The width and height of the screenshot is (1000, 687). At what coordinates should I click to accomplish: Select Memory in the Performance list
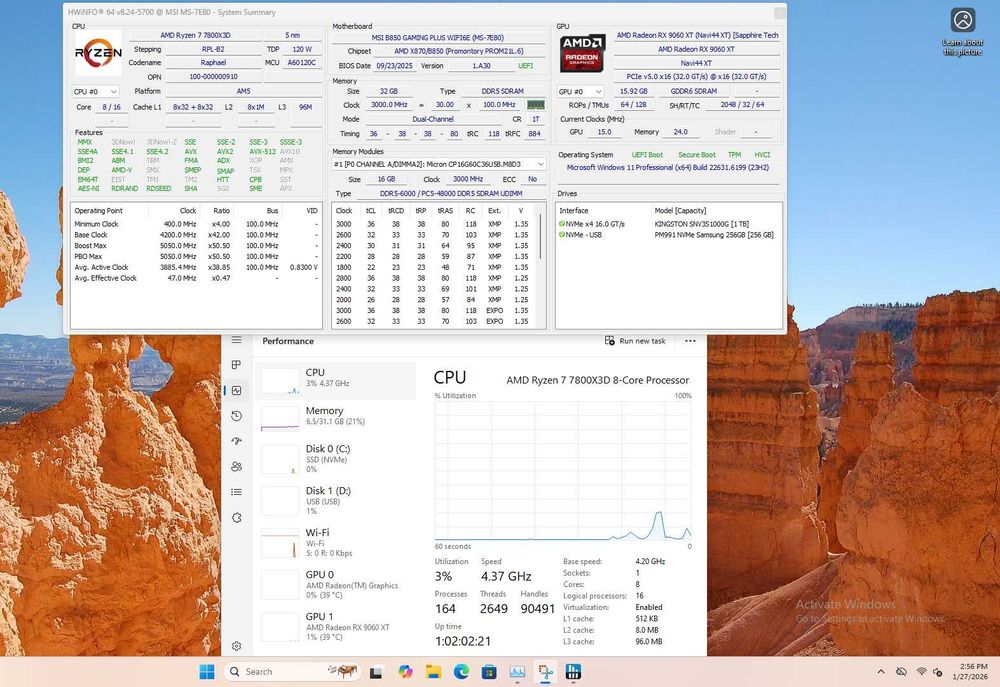point(335,416)
